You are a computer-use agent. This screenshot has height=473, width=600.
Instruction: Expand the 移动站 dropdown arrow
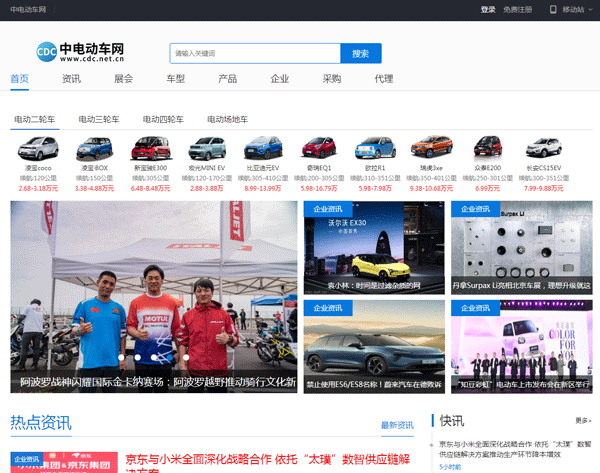pyautogui.click(x=590, y=10)
